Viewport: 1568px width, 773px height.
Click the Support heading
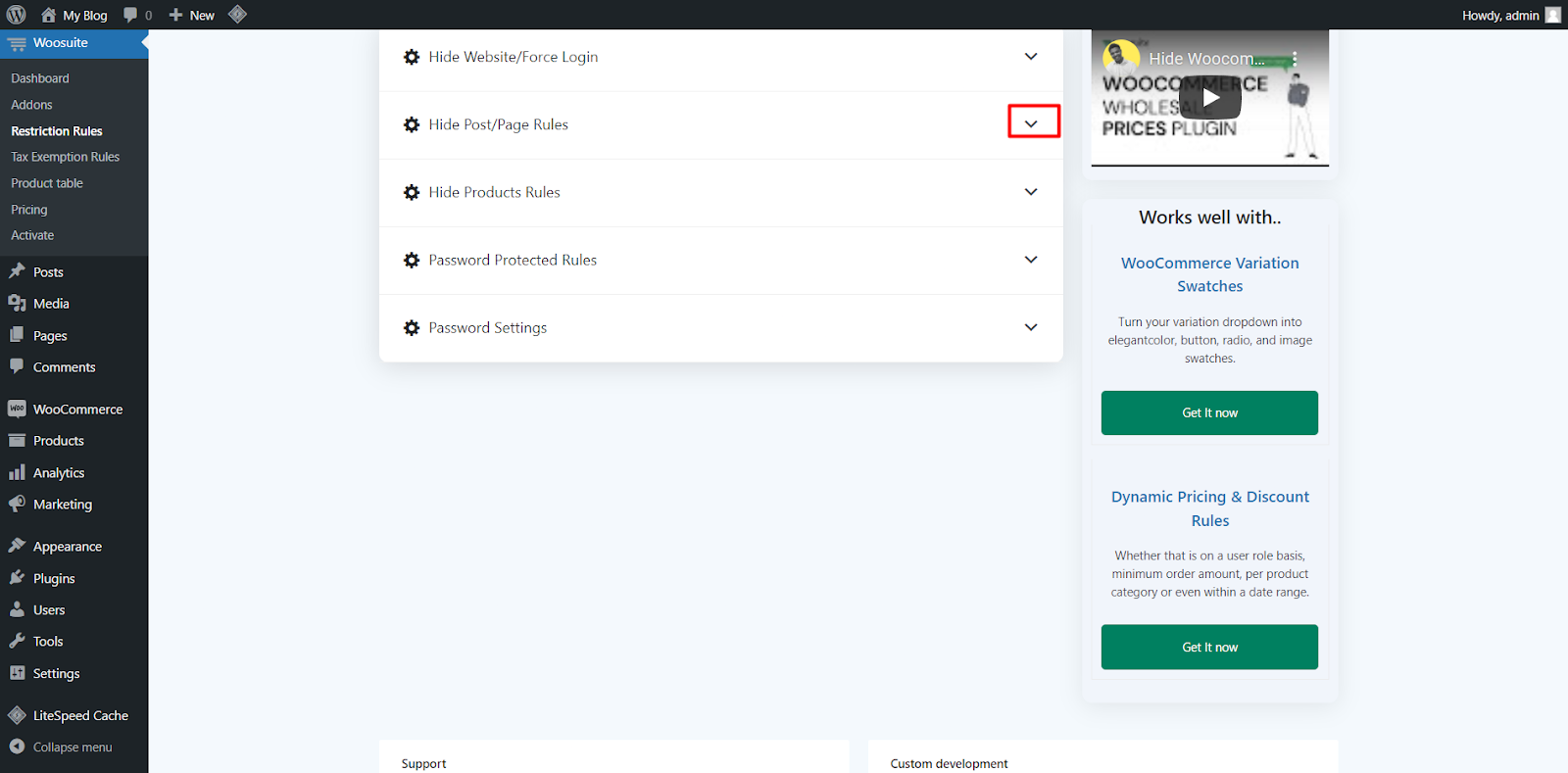coord(423,763)
